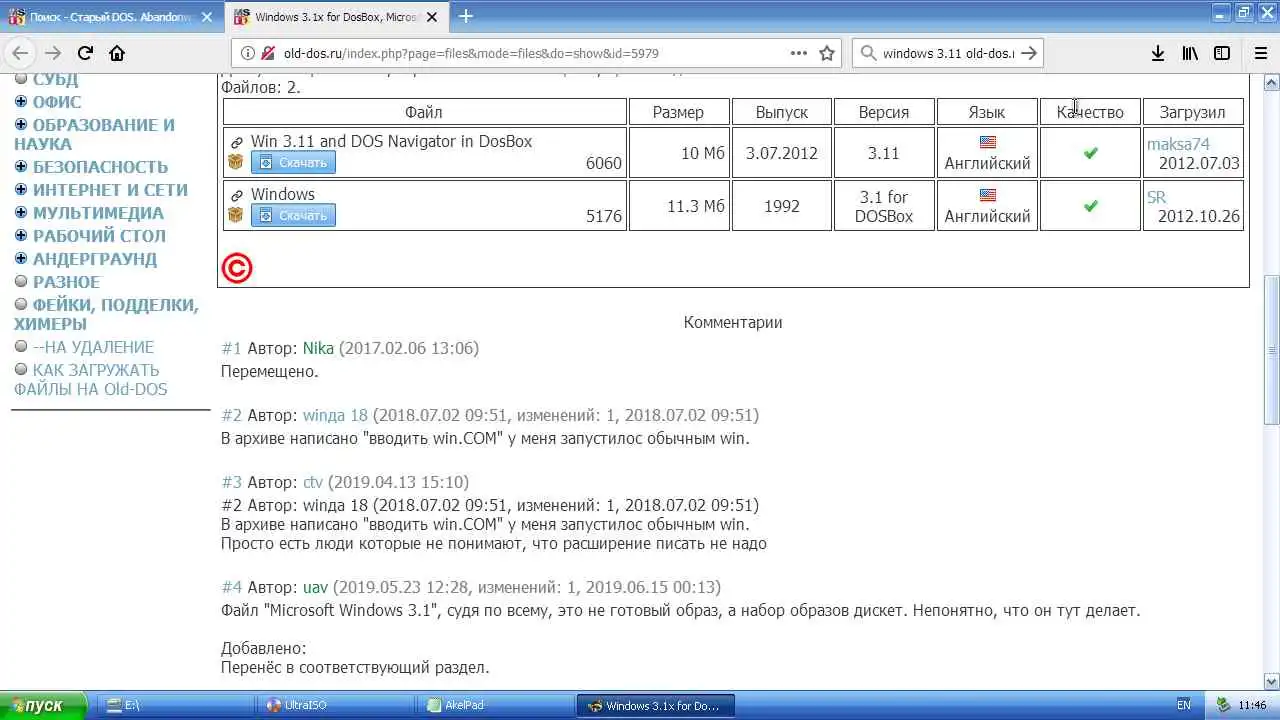The height and width of the screenshot is (720, 1280).
Task: Click tray icon beside the clock
Action: (x=1222, y=705)
